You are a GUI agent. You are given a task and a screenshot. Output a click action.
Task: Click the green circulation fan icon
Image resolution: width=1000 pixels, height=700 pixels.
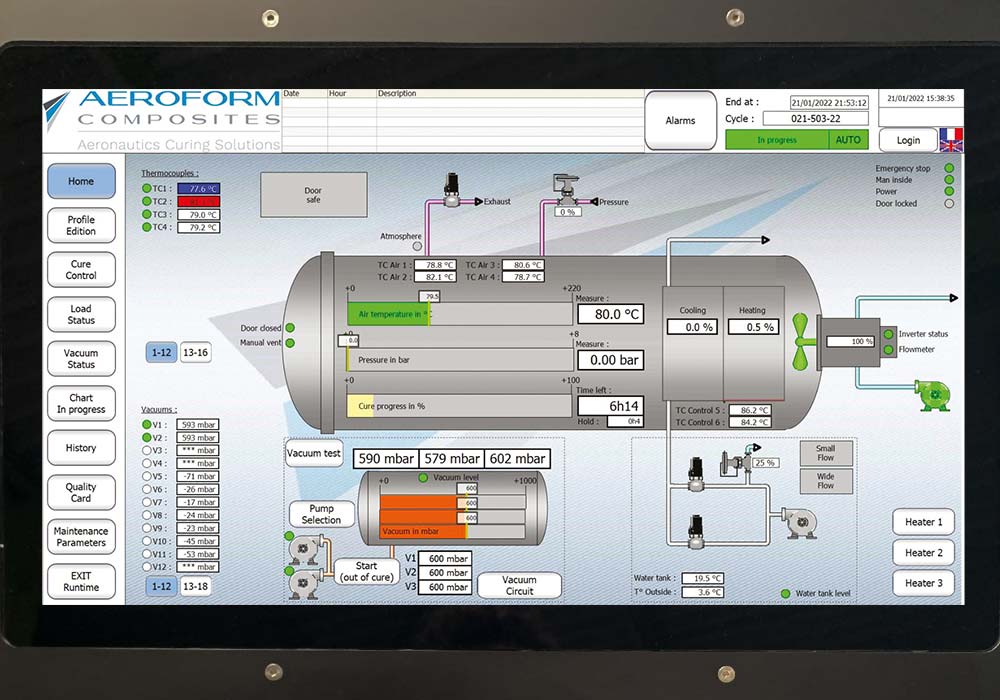802,334
